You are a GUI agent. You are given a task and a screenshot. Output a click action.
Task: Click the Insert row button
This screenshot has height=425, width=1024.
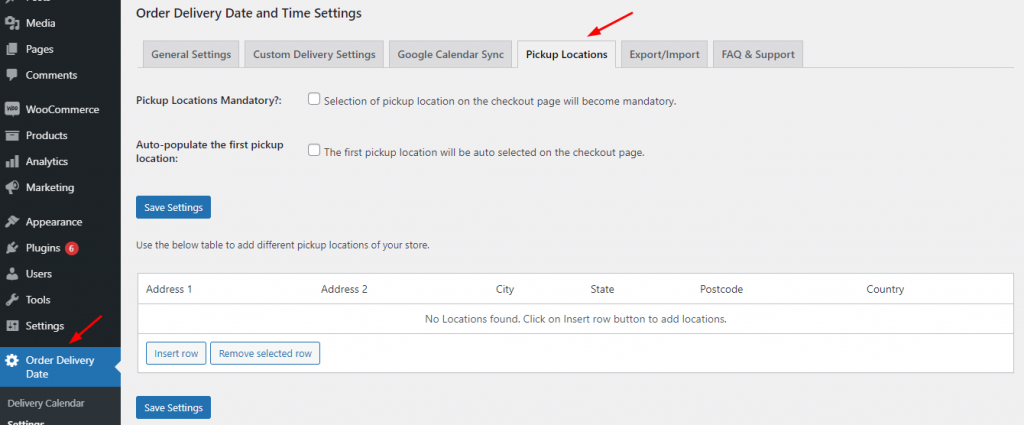click(x=176, y=353)
